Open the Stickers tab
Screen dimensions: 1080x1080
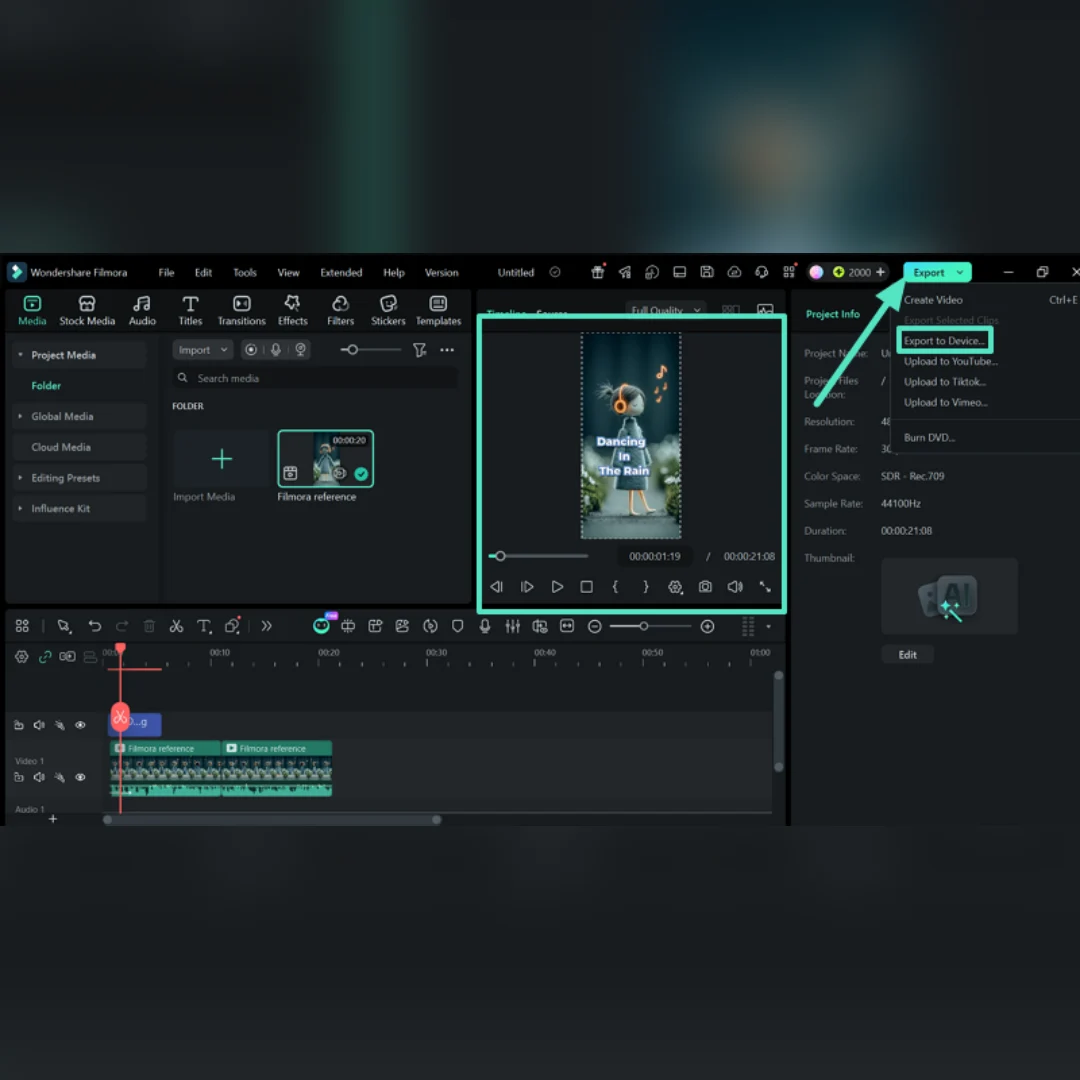pos(388,310)
